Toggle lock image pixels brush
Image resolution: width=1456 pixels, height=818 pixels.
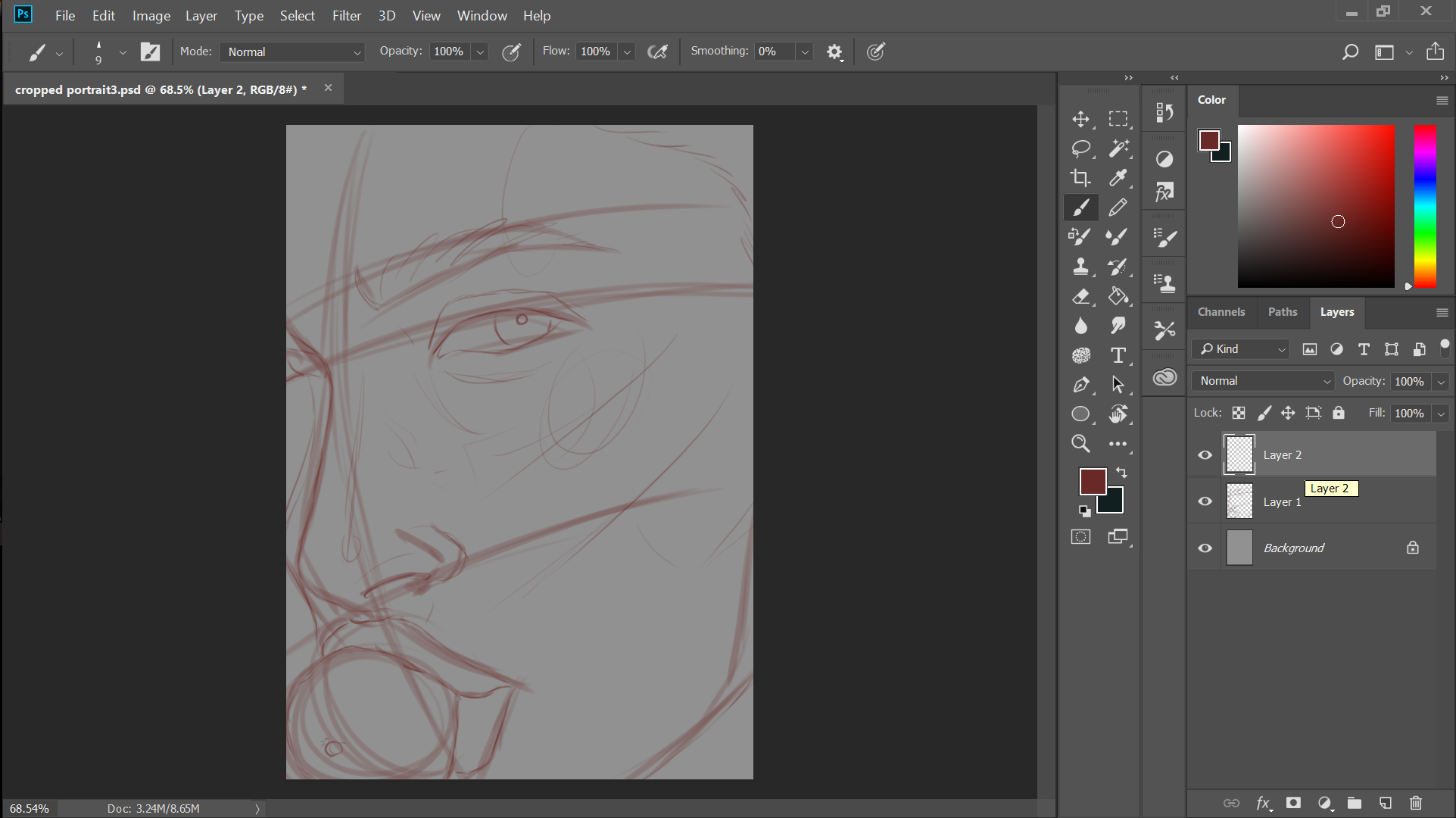pyautogui.click(x=1264, y=413)
